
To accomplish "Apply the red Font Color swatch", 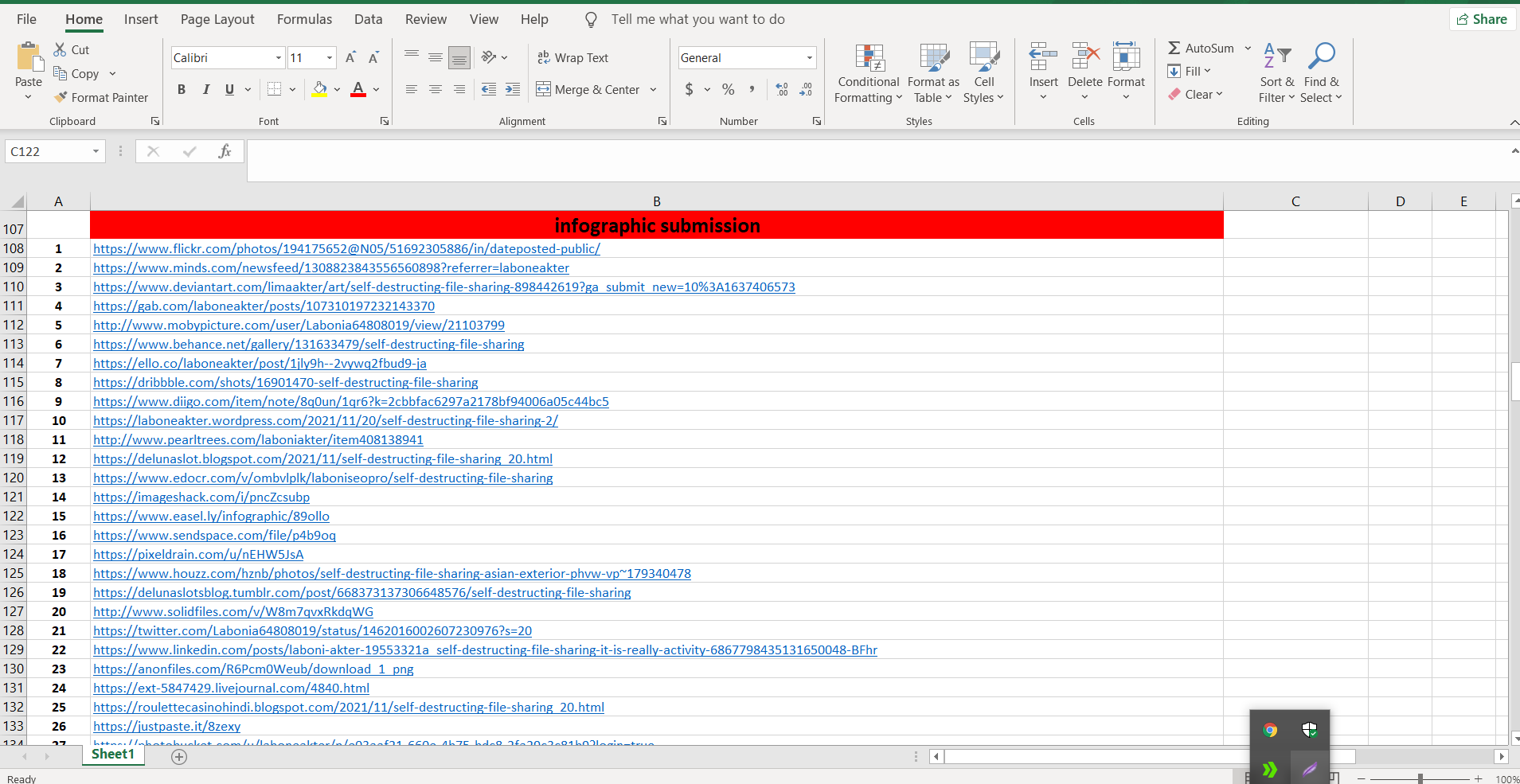I will pyautogui.click(x=358, y=89).
